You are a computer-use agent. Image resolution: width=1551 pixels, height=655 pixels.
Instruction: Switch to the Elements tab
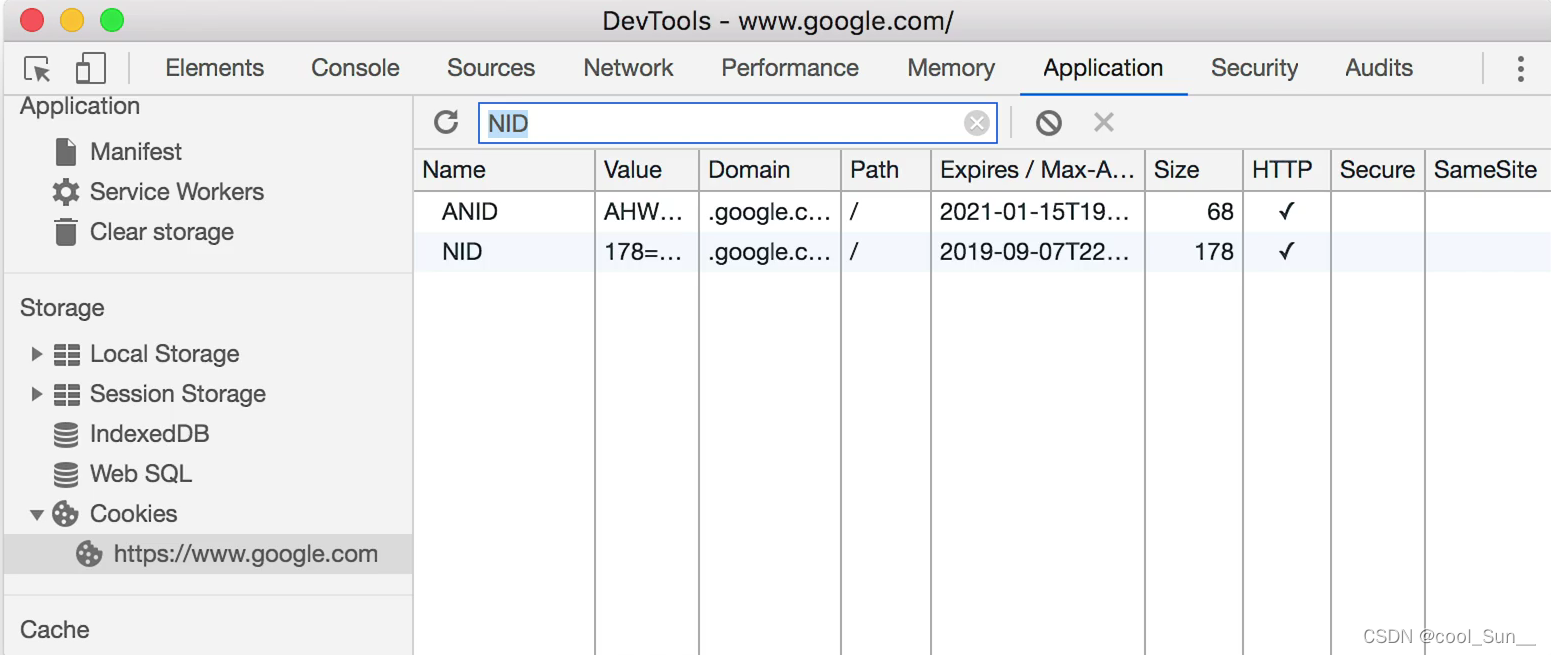point(215,68)
